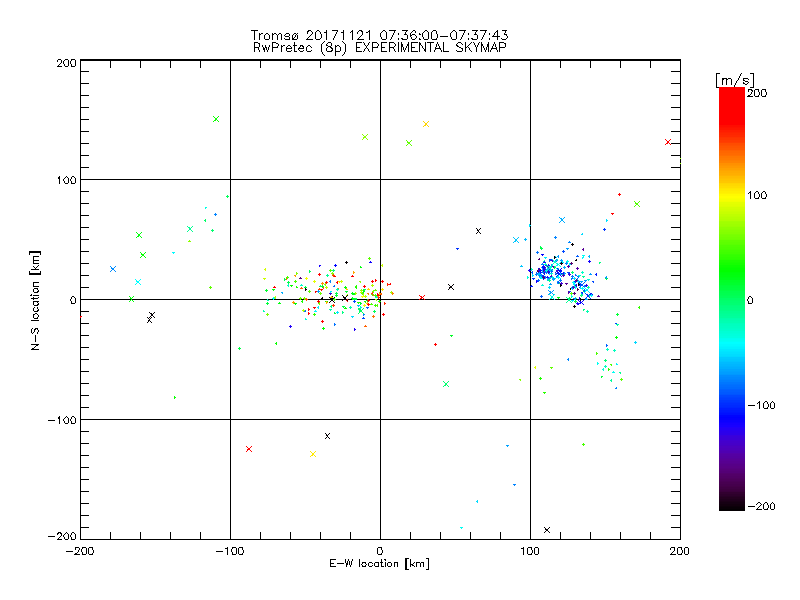Click the colorbar tick label "0"
The height and width of the screenshot is (600, 800).
click(x=750, y=300)
